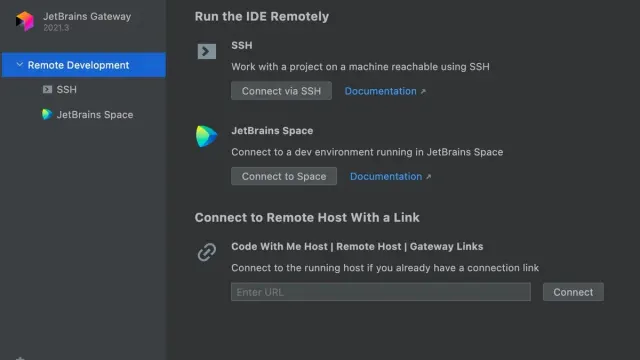640x360 pixels.
Task: Click the 'JetBrains Gateway' title text
Action: pos(87,16)
